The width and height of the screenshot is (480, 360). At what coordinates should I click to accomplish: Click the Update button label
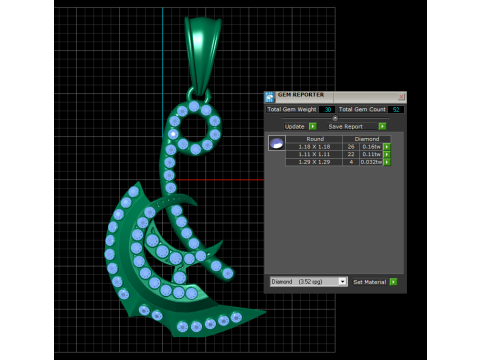(294, 127)
